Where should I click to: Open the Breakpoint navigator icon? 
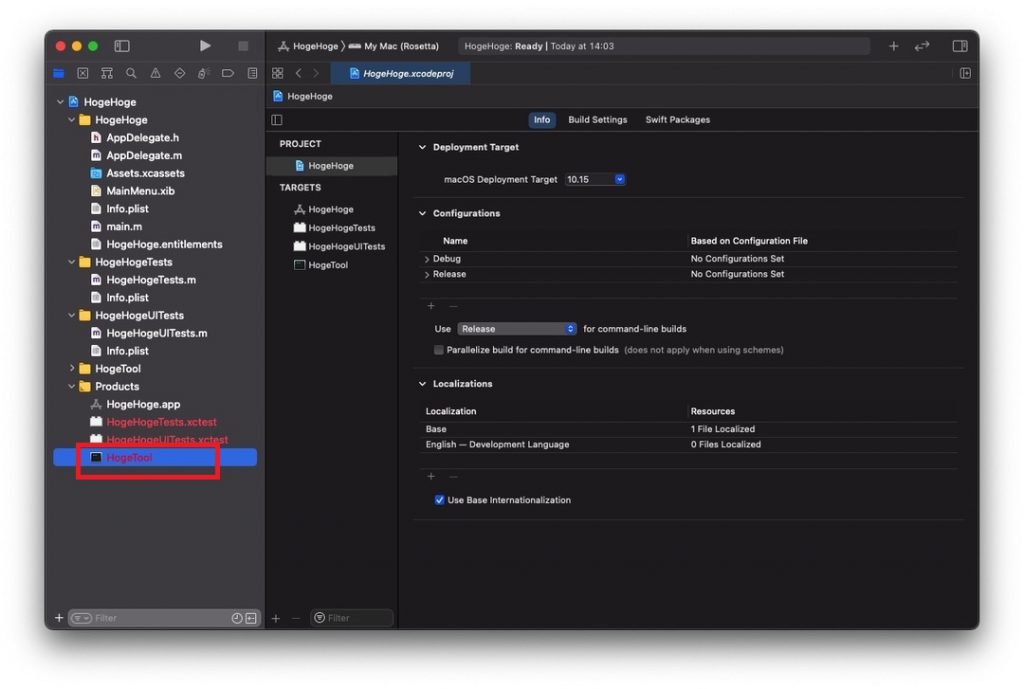pyautogui.click(x=228, y=73)
